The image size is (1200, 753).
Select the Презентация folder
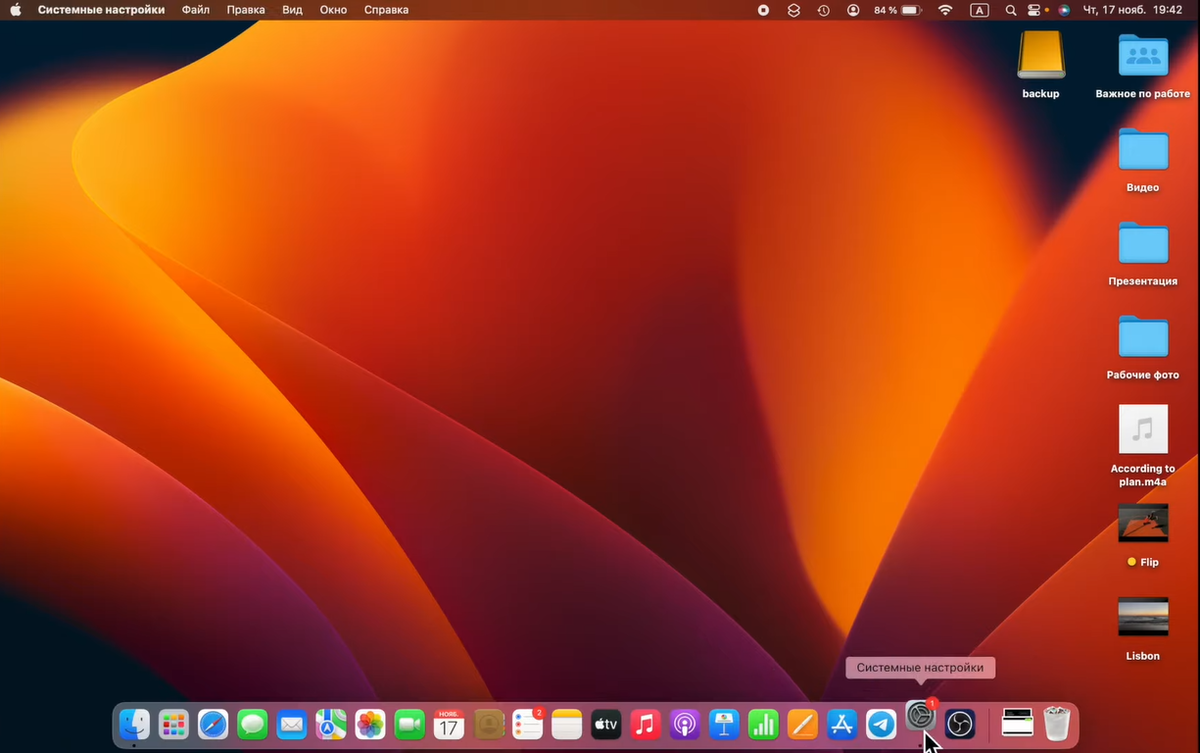click(1143, 243)
